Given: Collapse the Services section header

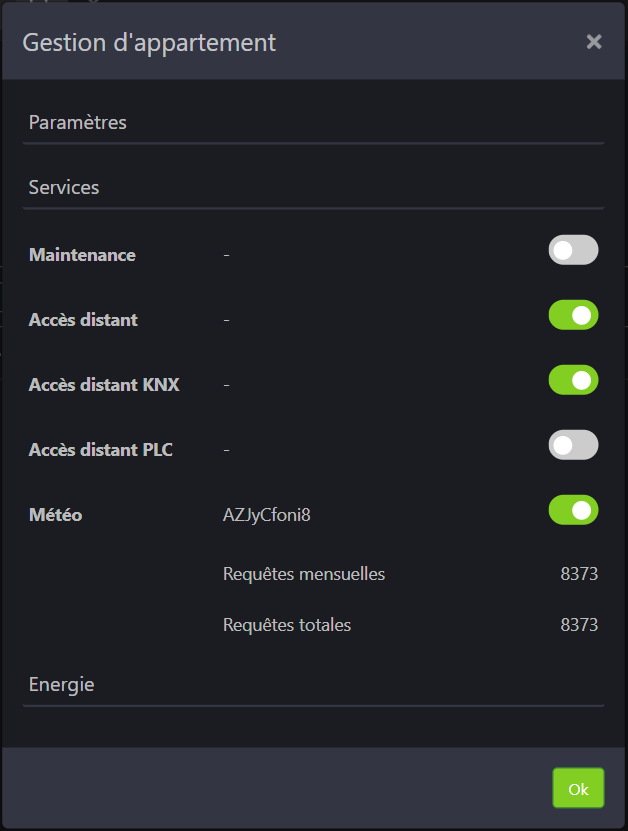Looking at the screenshot, I should (x=64, y=187).
